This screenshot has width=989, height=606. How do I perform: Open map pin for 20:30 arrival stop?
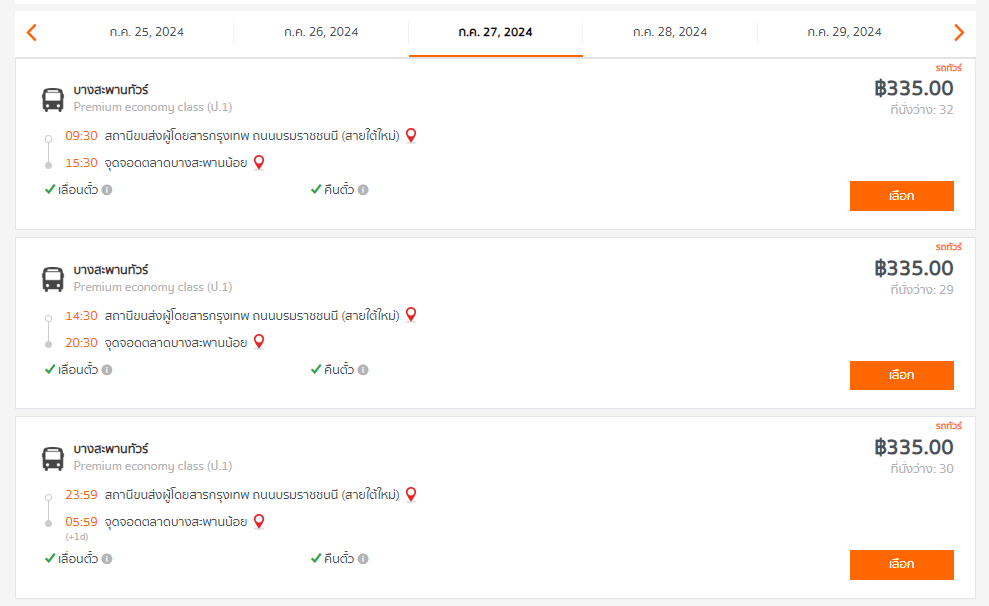(259, 342)
